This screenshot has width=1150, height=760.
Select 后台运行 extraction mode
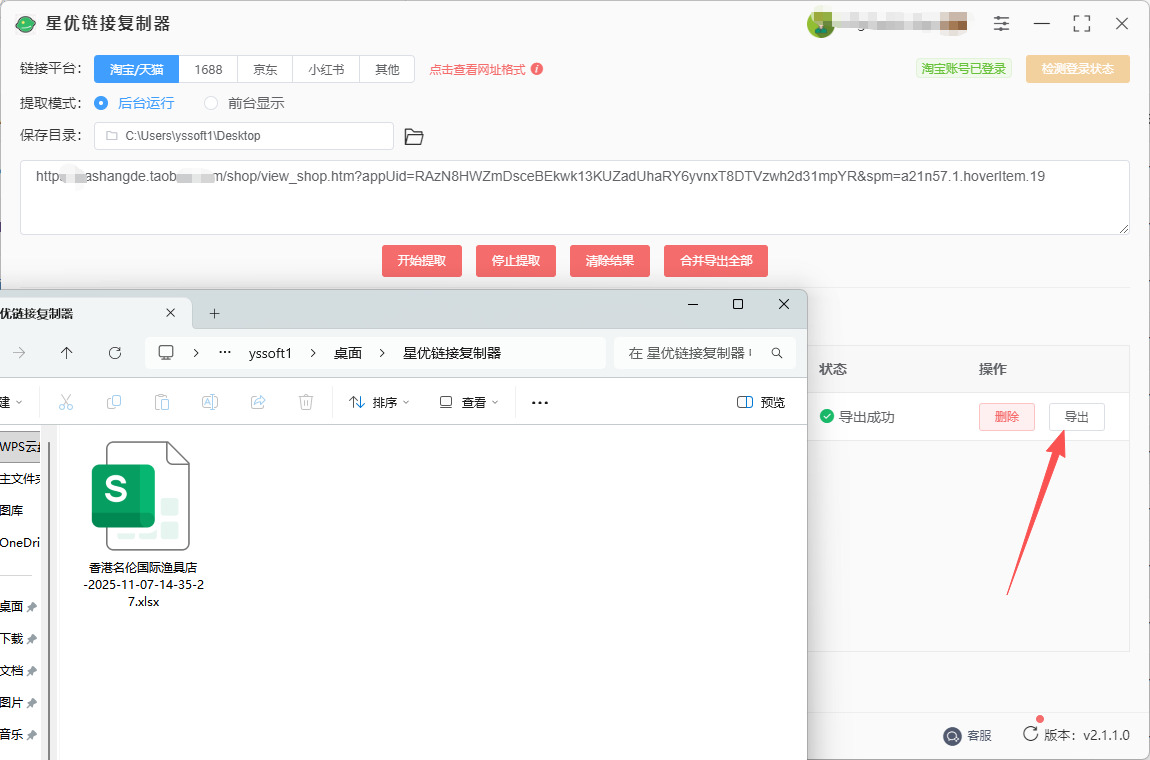[134, 103]
